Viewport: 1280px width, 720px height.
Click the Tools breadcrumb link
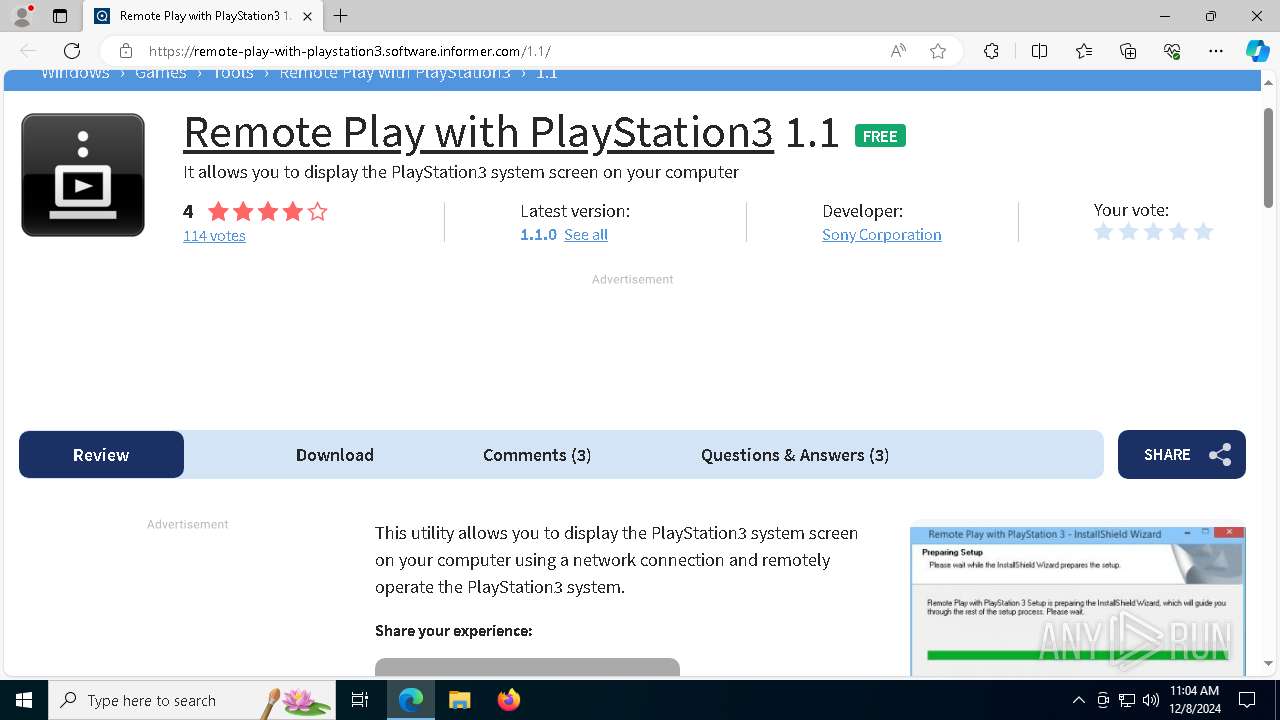[233, 73]
